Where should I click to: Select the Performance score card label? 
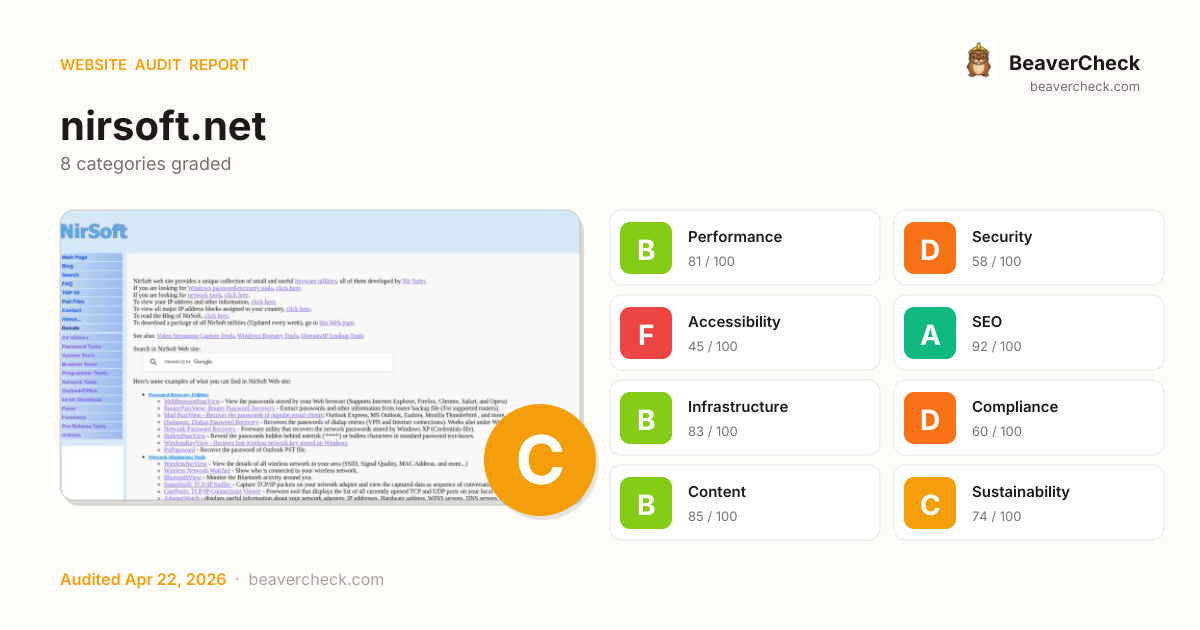(735, 237)
